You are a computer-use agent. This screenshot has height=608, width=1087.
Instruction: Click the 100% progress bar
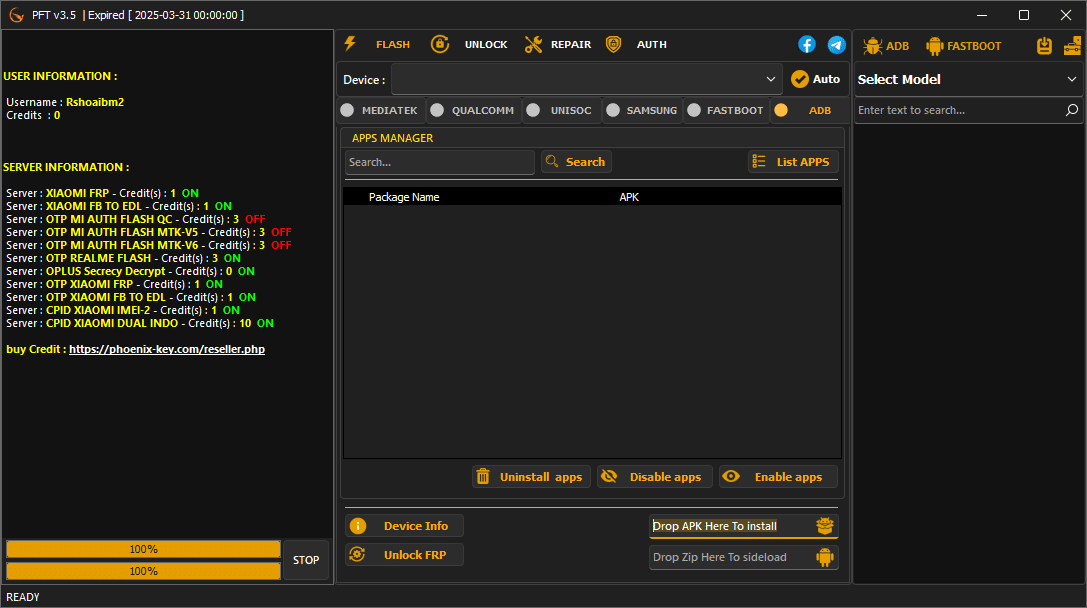click(x=143, y=548)
